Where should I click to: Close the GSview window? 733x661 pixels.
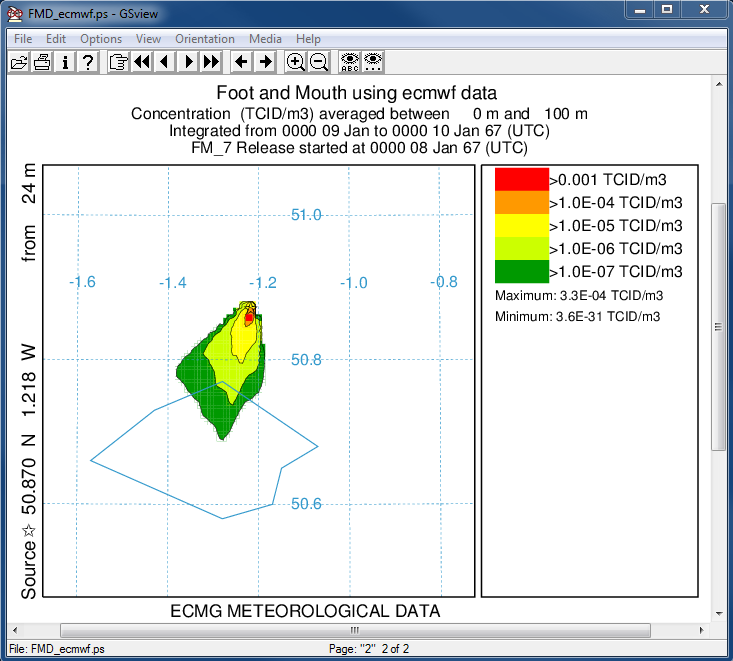[x=704, y=10]
